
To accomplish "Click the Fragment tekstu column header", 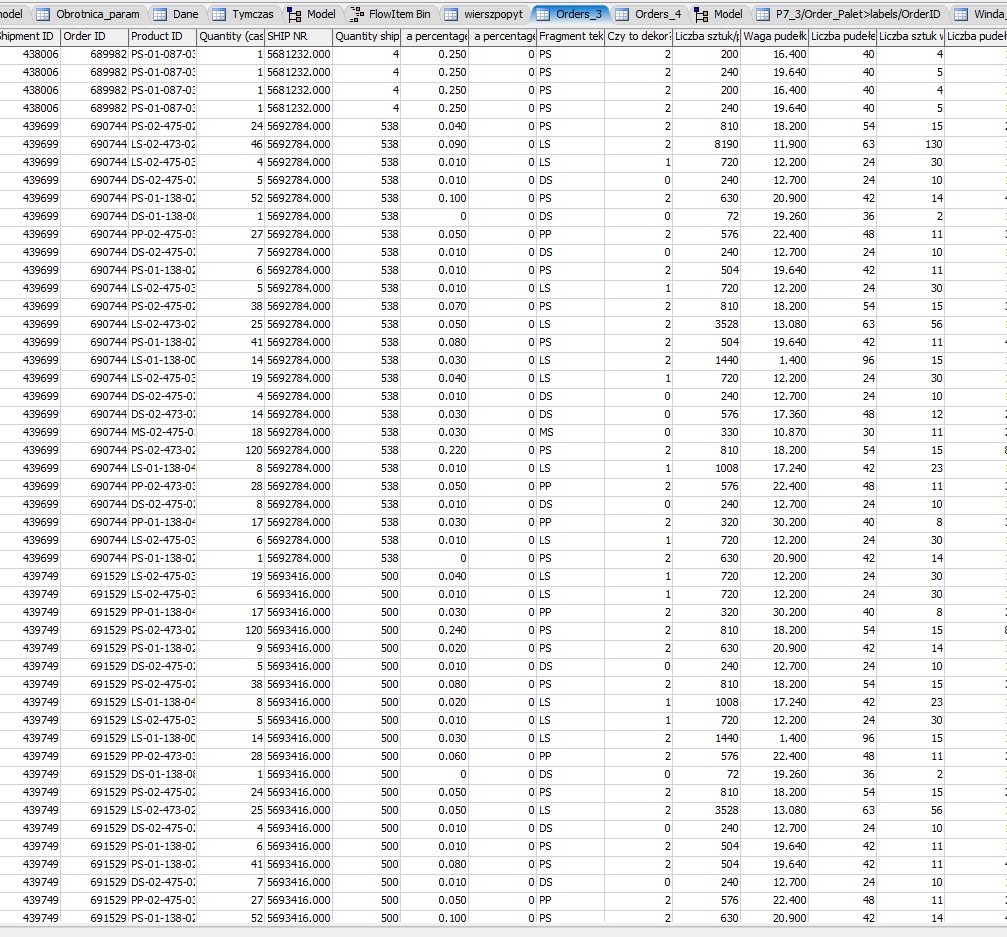I will tap(570, 36).
